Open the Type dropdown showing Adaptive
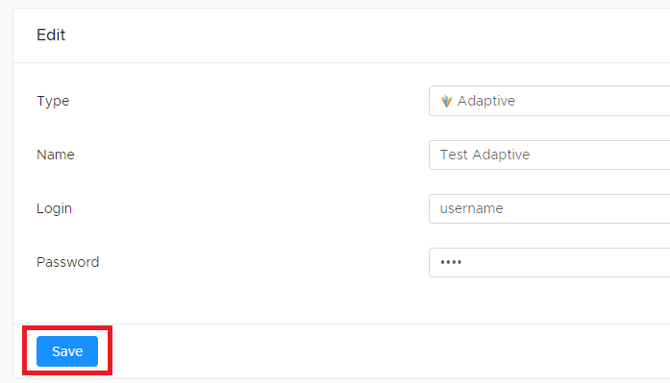This screenshot has width=670, height=383. [550, 101]
